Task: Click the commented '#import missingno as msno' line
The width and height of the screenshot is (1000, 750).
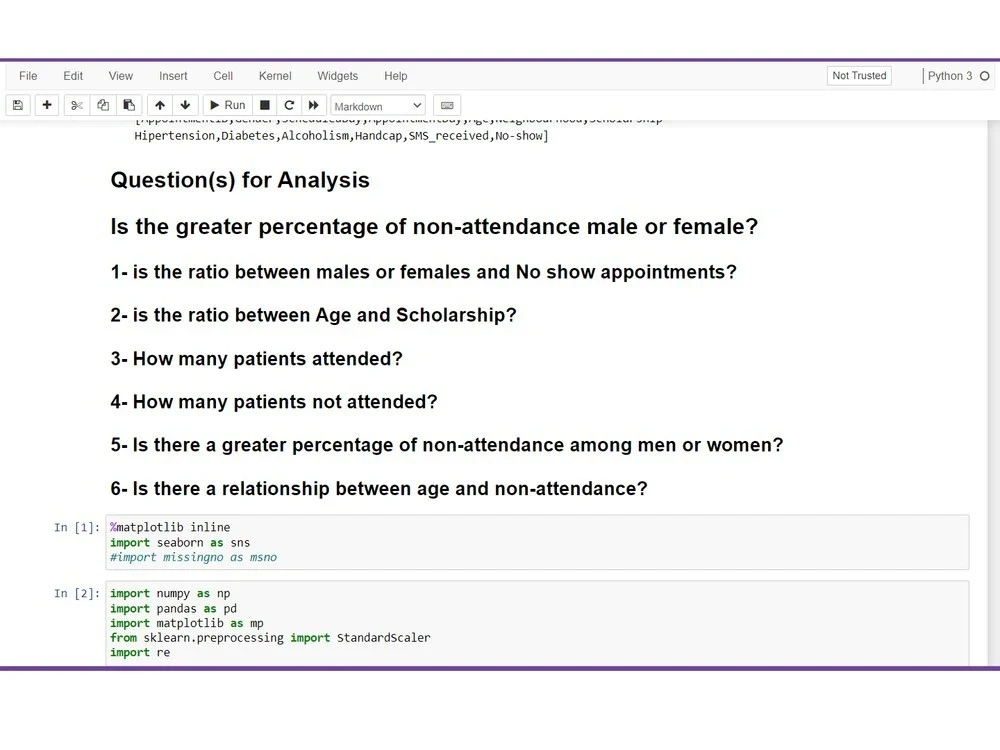Action: pos(193,557)
